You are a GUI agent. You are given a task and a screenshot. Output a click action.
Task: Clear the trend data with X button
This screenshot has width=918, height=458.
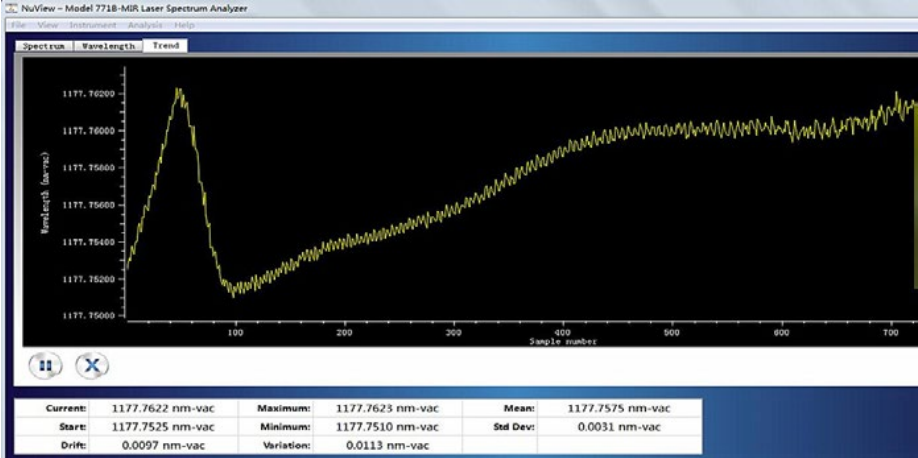click(92, 365)
